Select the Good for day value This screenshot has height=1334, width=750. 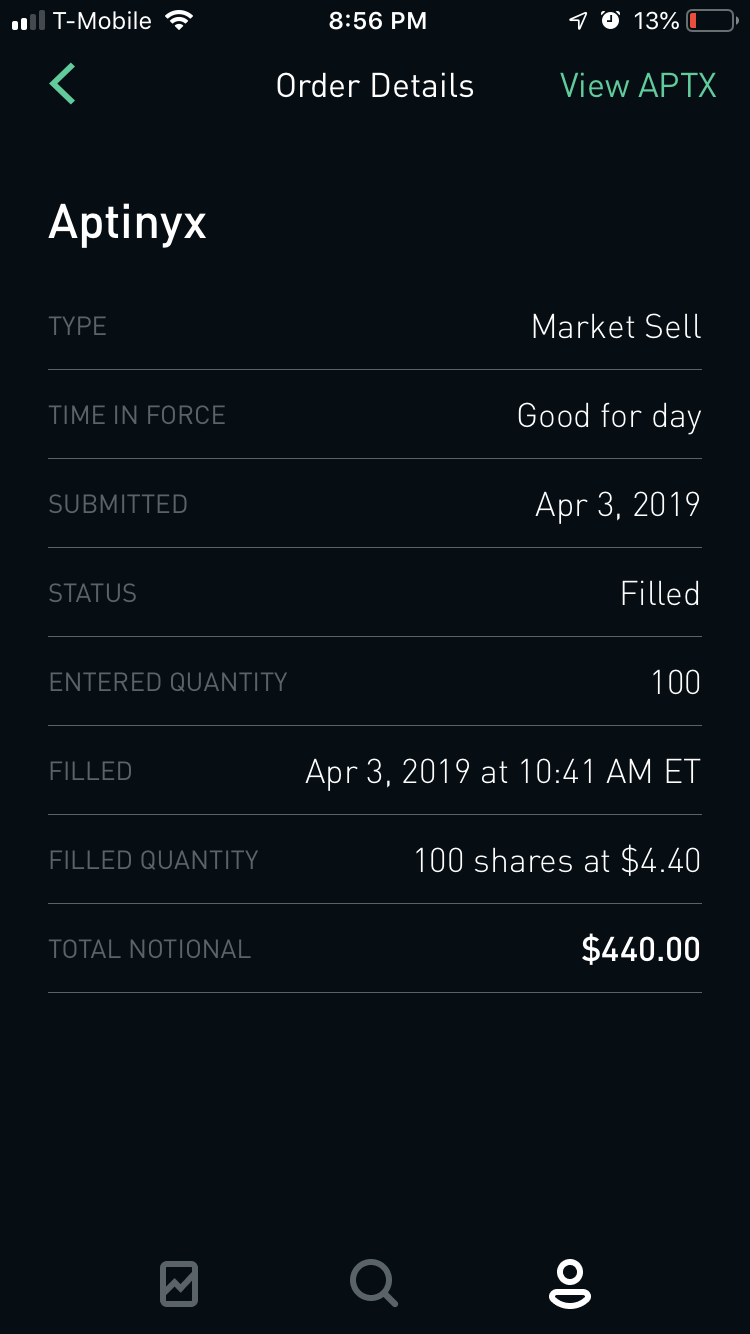[x=609, y=415]
